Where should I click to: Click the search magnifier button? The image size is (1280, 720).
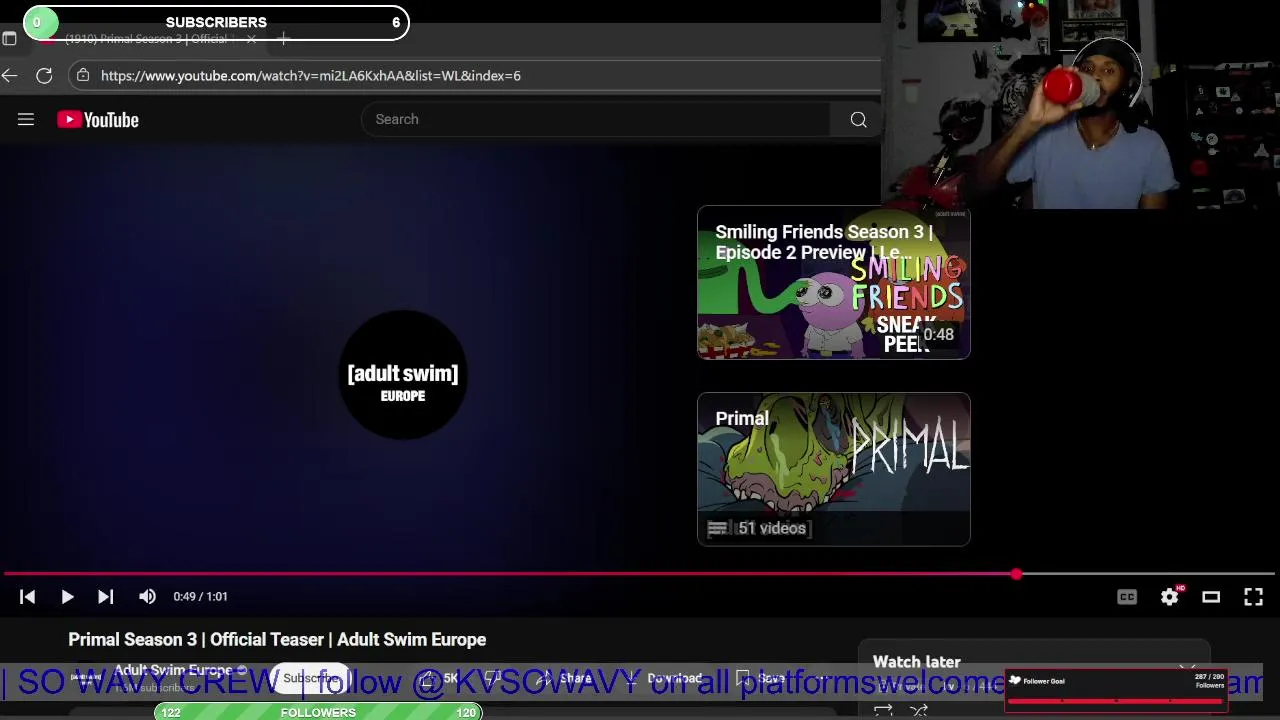[x=858, y=119]
